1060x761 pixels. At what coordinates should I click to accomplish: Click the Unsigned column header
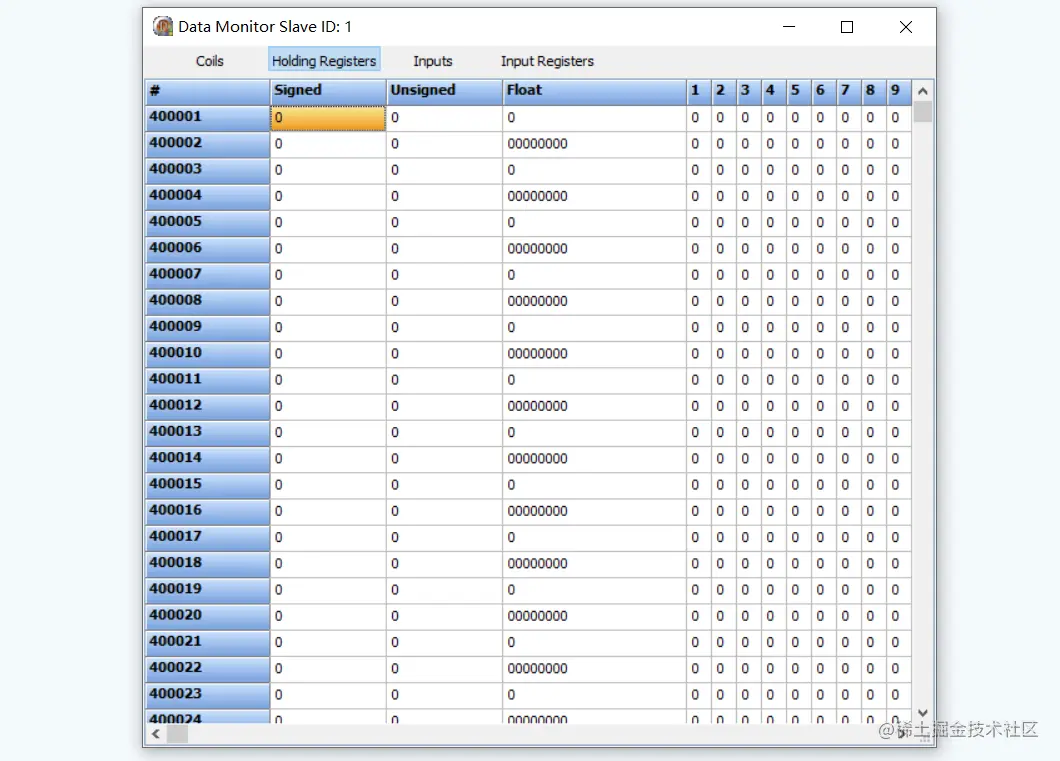(444, 91)
